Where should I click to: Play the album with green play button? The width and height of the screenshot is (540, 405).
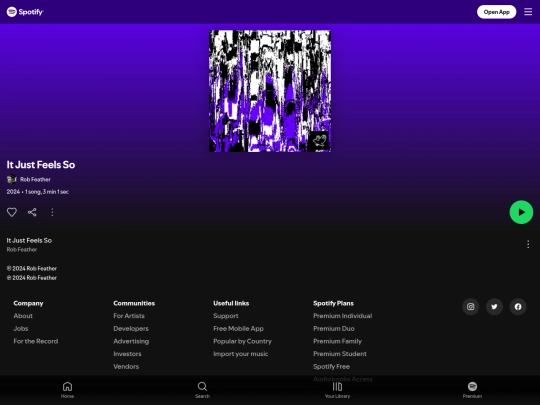pyautogui.click(x=521, y=212)
